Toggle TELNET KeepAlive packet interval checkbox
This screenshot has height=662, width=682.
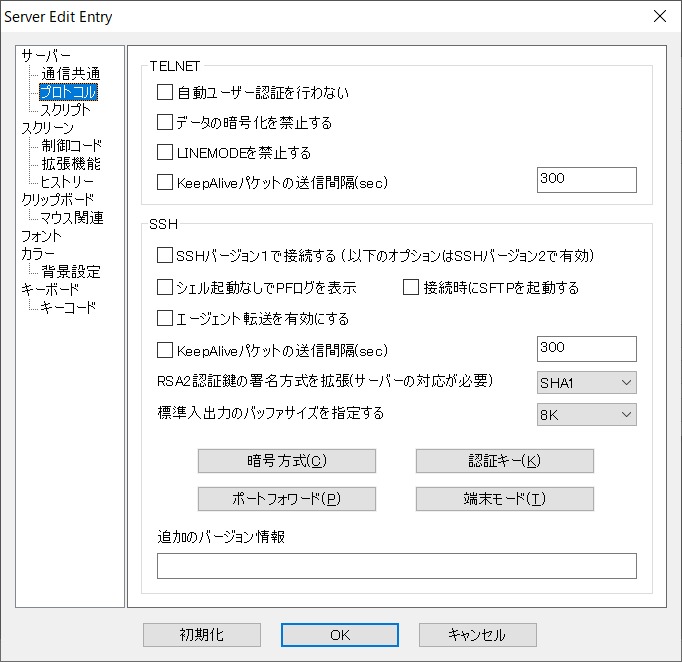point(165,182)
